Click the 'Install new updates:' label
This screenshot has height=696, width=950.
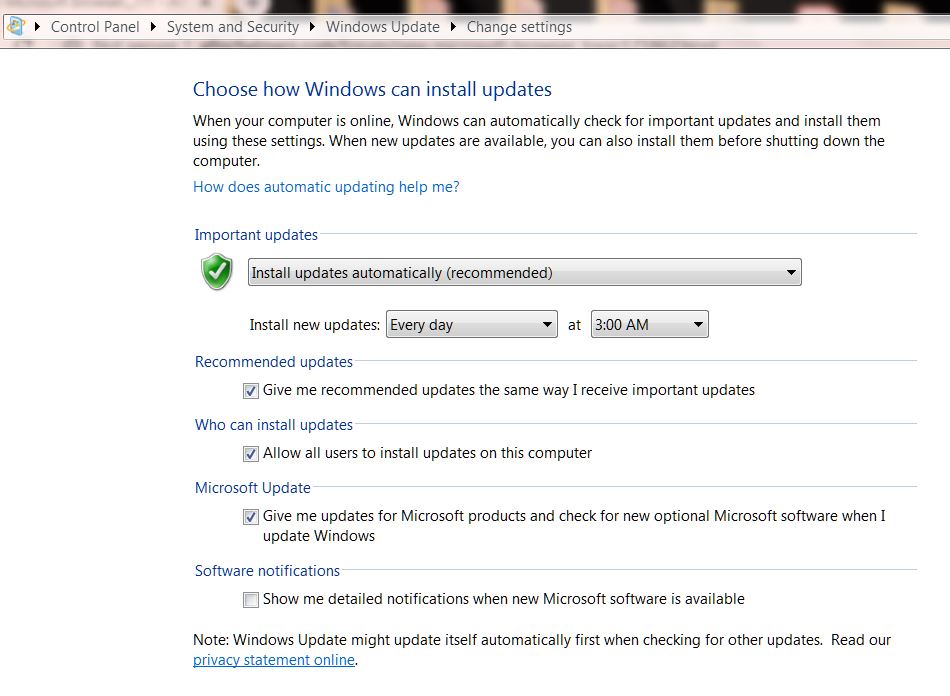(314, 325)
